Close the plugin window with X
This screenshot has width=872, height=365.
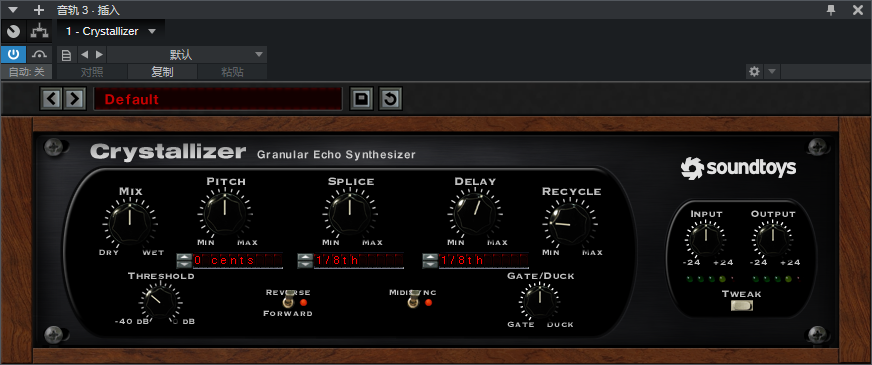(x=858, y=9)
